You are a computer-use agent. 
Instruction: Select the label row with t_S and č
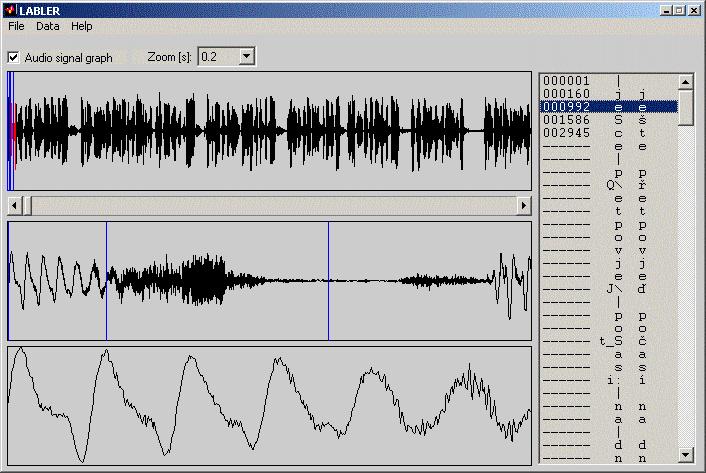(x=609, y=341)
